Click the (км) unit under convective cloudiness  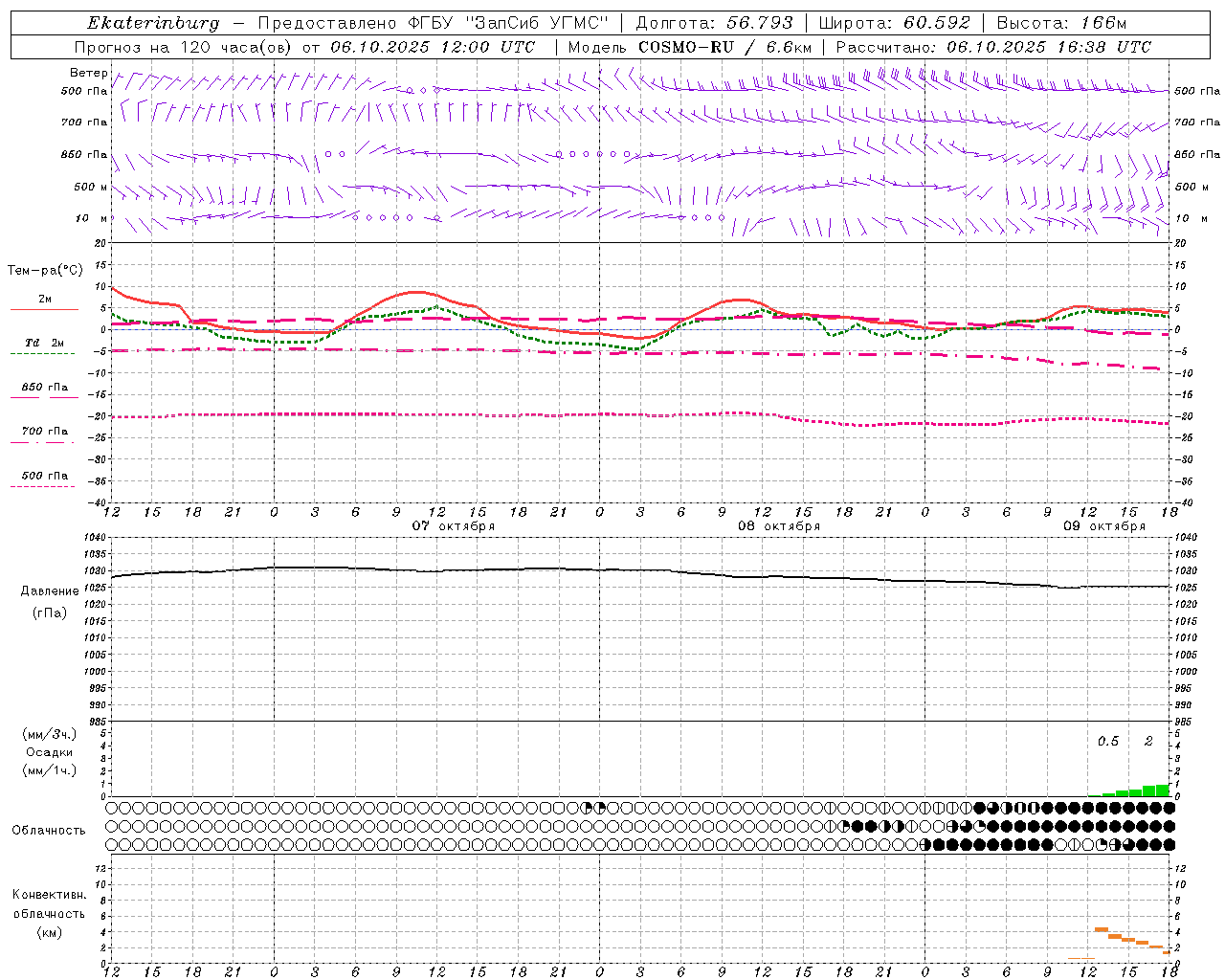coord(49,932)
